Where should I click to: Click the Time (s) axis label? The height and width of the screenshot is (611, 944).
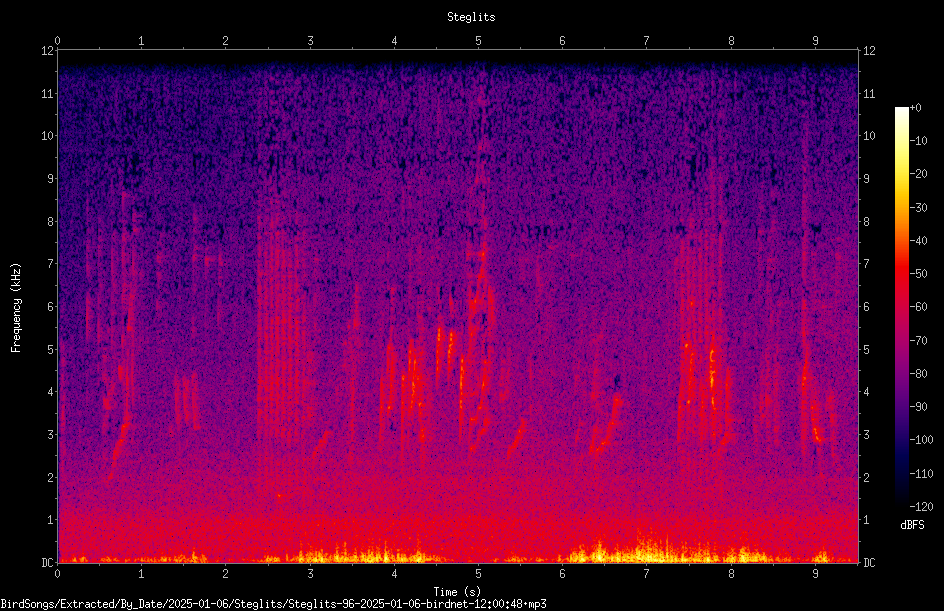pos(457,592)
